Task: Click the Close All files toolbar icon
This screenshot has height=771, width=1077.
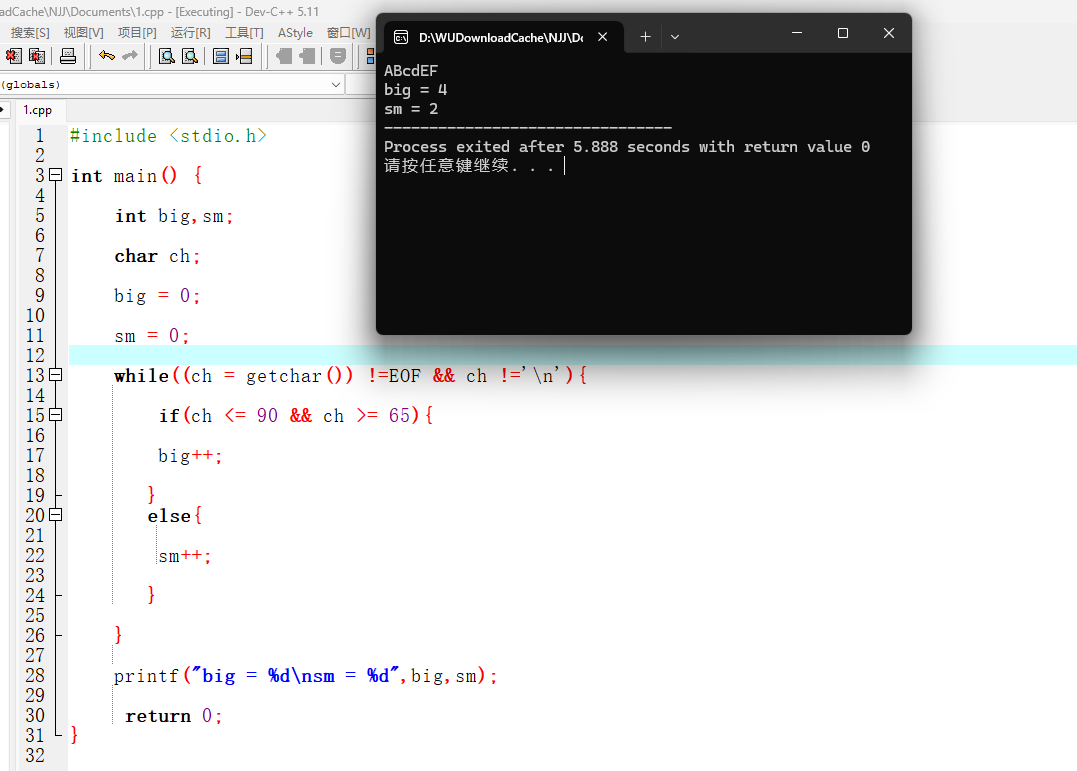Action: click(x=37, y=56)
